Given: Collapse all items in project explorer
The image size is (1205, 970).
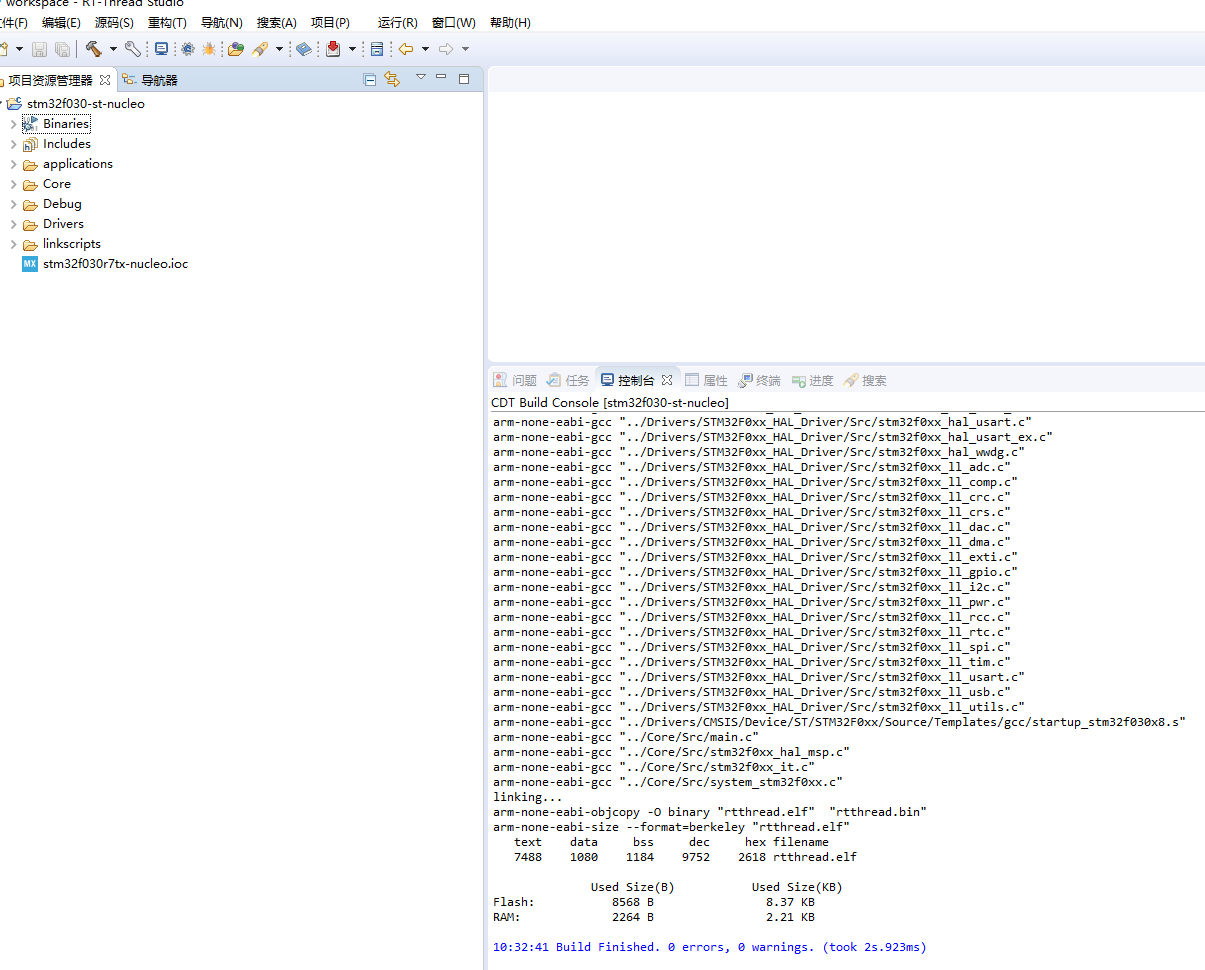Looking at the screenshot, I should [370, 79].
